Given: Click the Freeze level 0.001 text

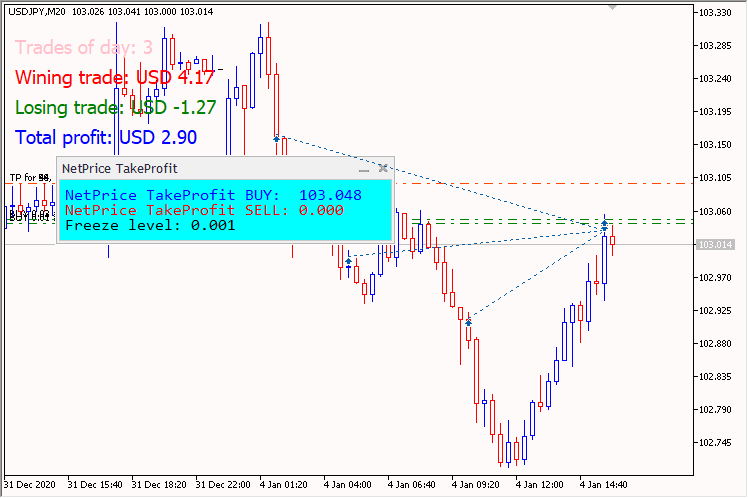Looking at the screenshot, I should point(150,225).
